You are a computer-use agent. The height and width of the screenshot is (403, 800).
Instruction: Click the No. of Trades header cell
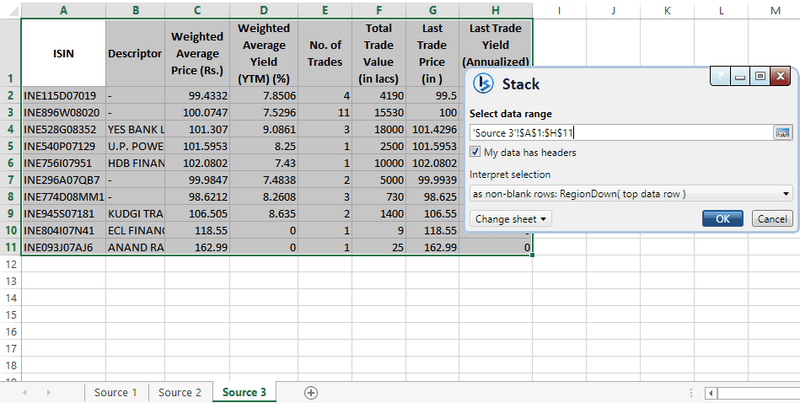(325, 53)
